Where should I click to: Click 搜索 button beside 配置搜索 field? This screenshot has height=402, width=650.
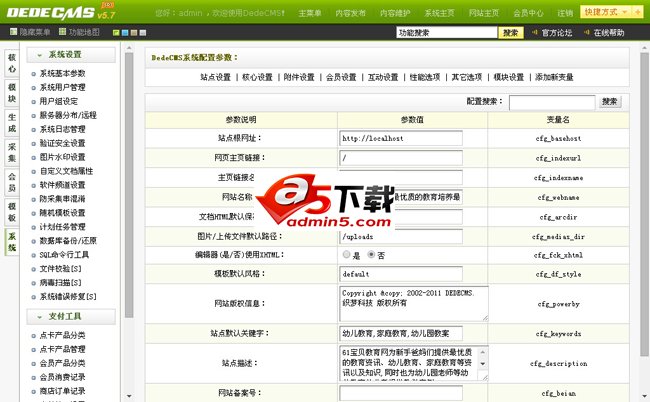(x=610, y=102)
